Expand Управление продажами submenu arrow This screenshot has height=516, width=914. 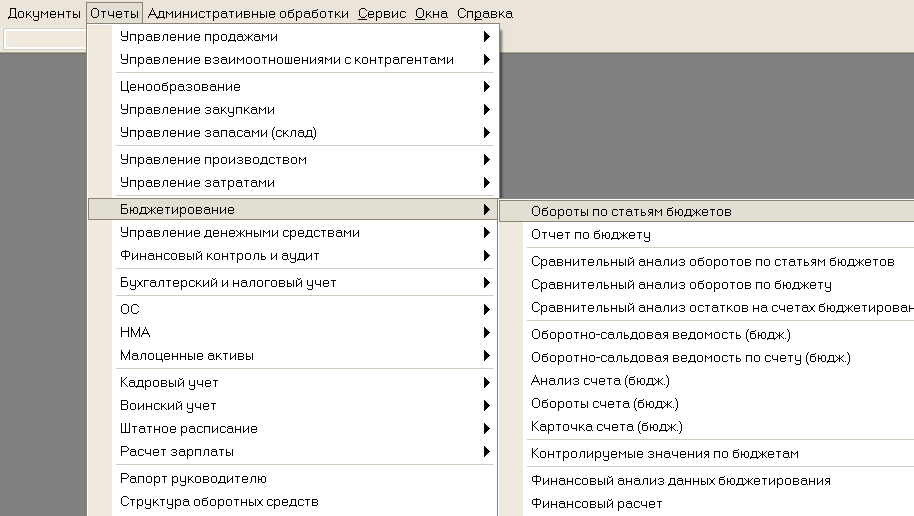coord(487,37)
